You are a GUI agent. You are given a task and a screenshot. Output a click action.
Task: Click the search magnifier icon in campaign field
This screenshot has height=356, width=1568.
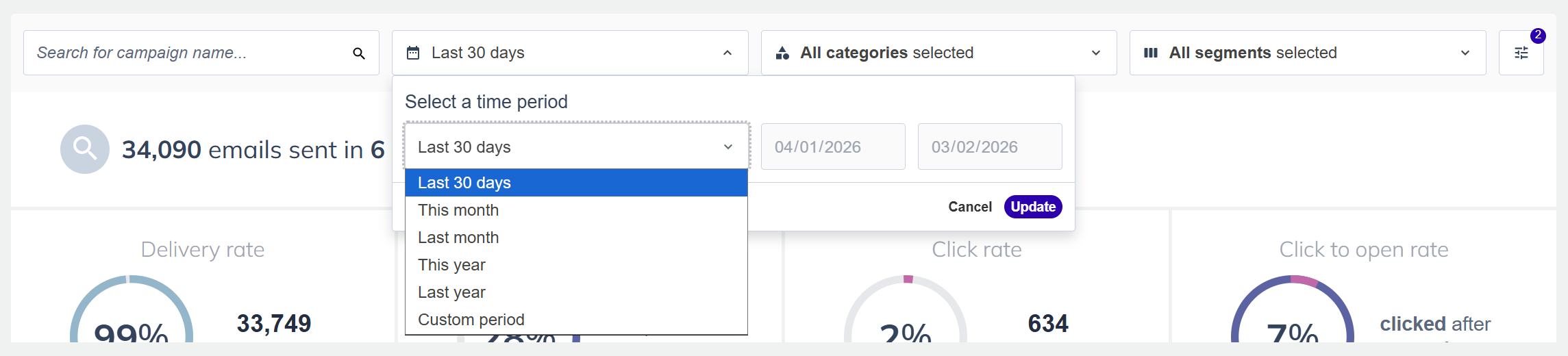click(x=358, y=53)
